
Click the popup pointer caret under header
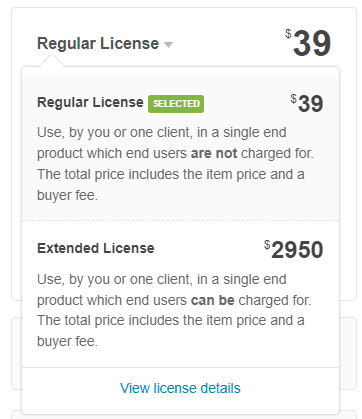coord(51,61)
